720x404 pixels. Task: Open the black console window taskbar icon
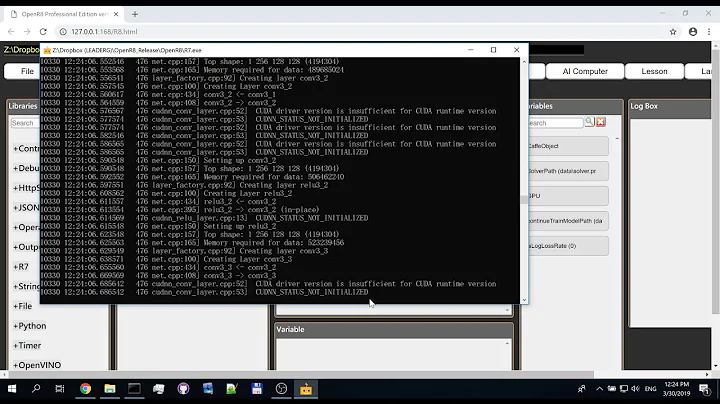coord(134,389)
